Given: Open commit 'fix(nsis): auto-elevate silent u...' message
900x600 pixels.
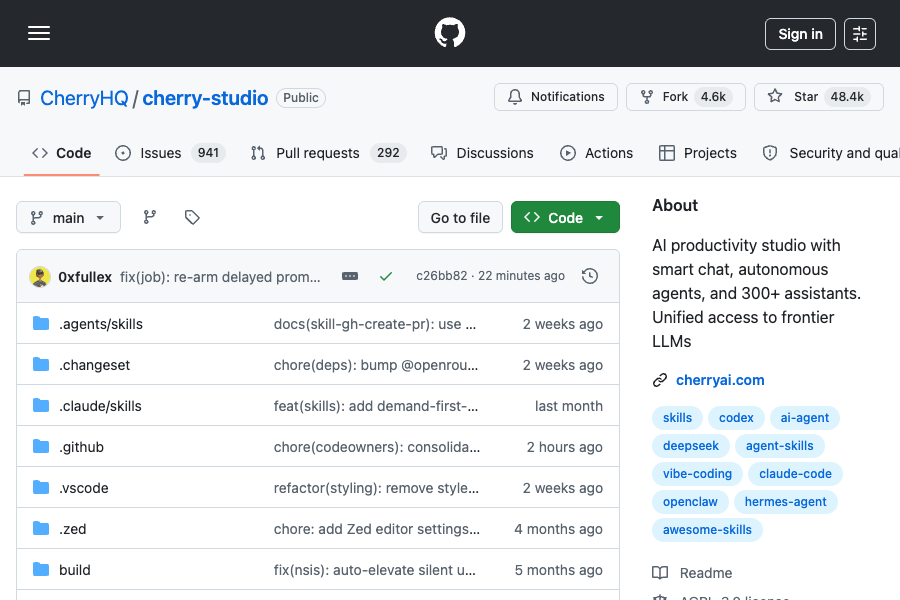Looking at the screenshot, I should [375, 570].
